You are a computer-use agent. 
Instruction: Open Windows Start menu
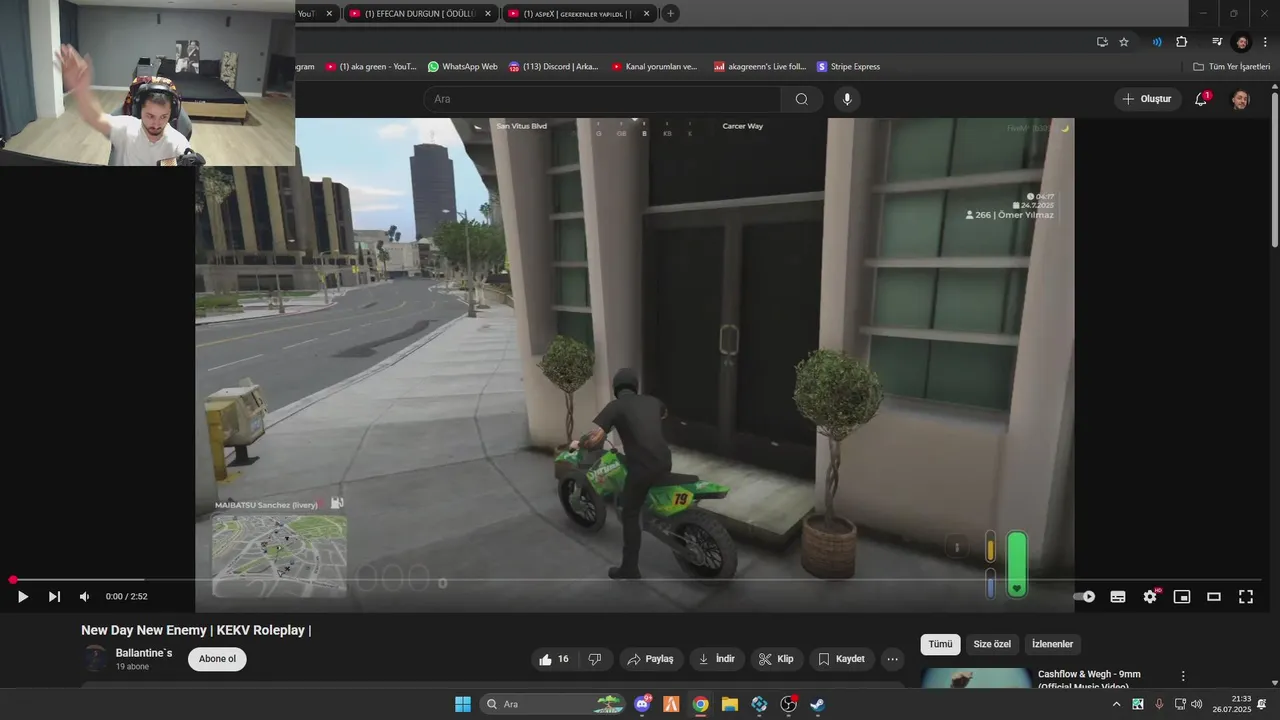(x=463, y=704)
